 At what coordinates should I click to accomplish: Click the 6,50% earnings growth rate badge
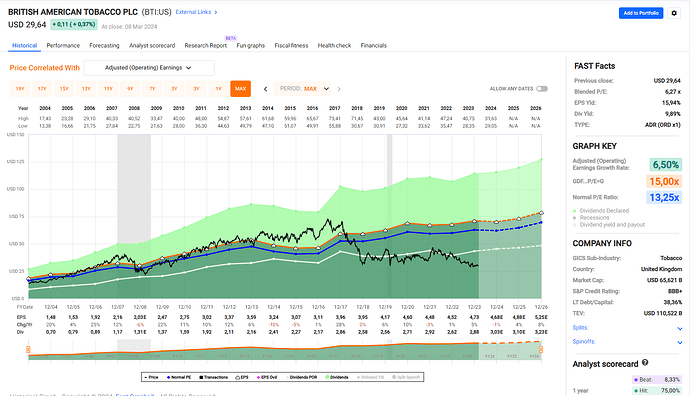tap(665, 165)
